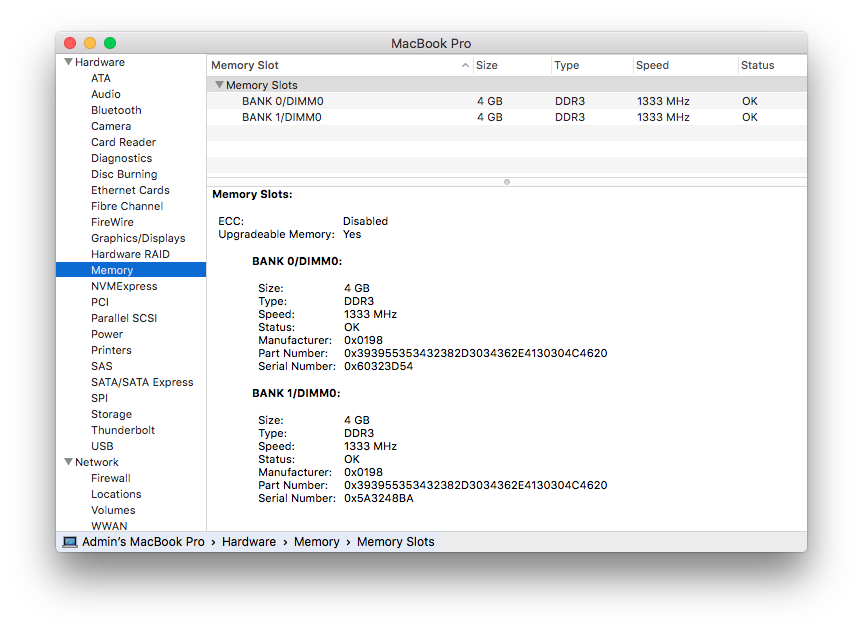Image resolution: width=863 pixels, height=632 pixels.
Task: Open Storage information
Action: pyautogui.click(x=111, y=414)
